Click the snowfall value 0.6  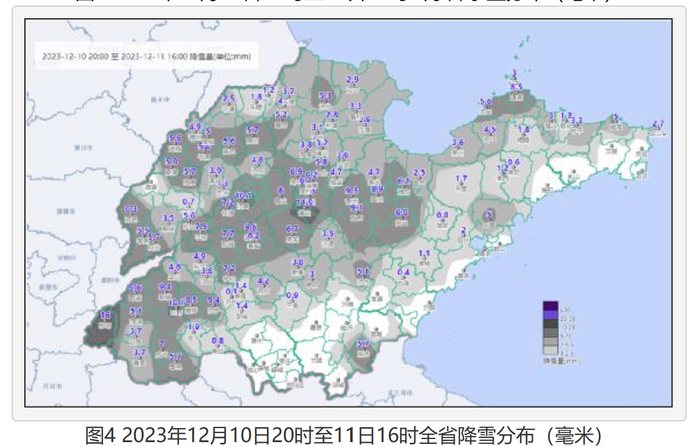pos(513,163)
